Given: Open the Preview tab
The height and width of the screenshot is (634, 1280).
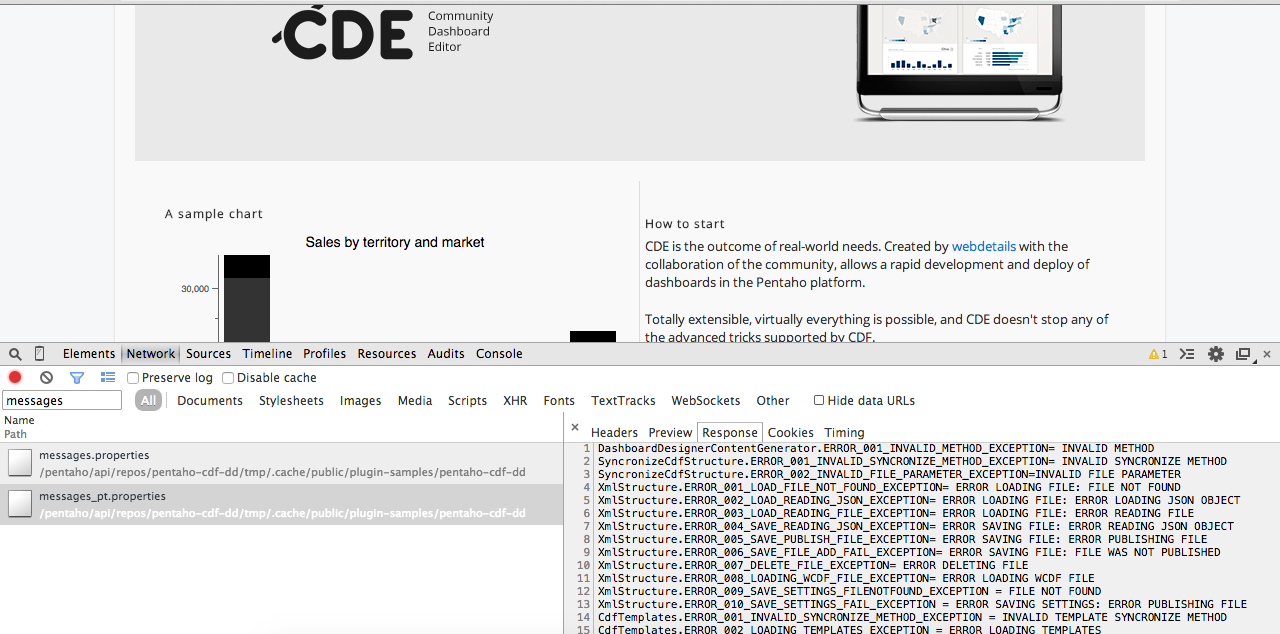Looking at the screenshot, I should click(x=670, y=433).
